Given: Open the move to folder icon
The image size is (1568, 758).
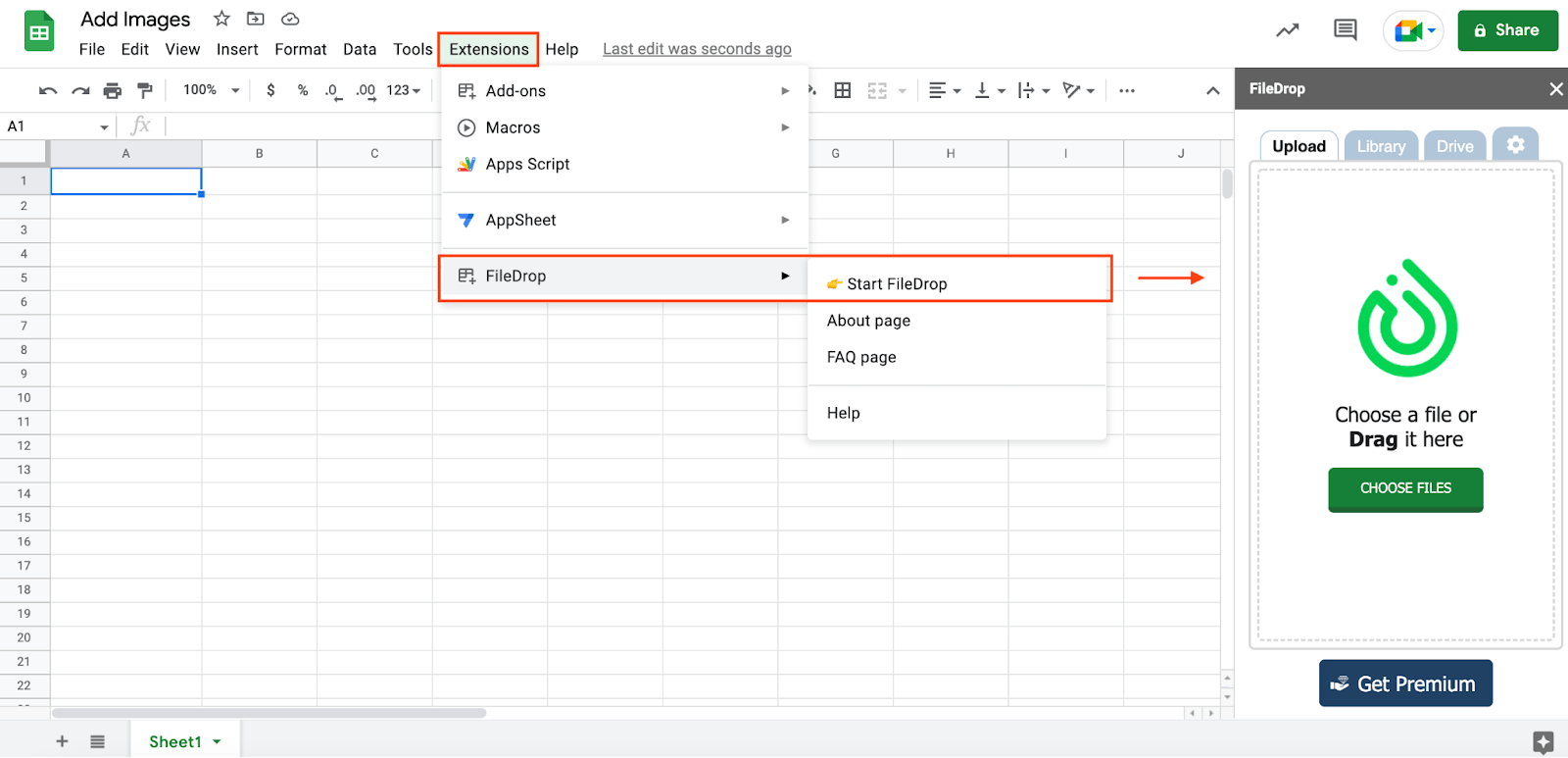Looking at the screenshot, I should click(x=256, y=19).
